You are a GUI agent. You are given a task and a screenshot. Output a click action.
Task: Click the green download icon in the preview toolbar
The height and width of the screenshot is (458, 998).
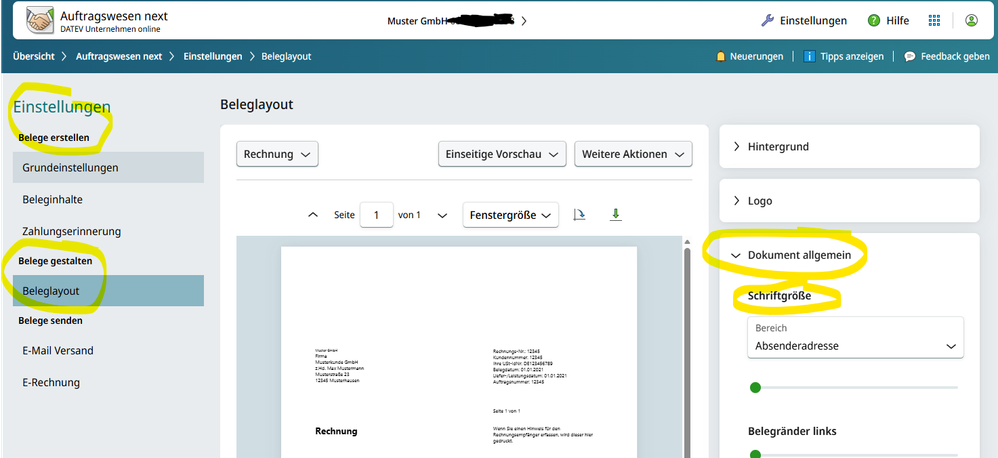pos(615,214)
